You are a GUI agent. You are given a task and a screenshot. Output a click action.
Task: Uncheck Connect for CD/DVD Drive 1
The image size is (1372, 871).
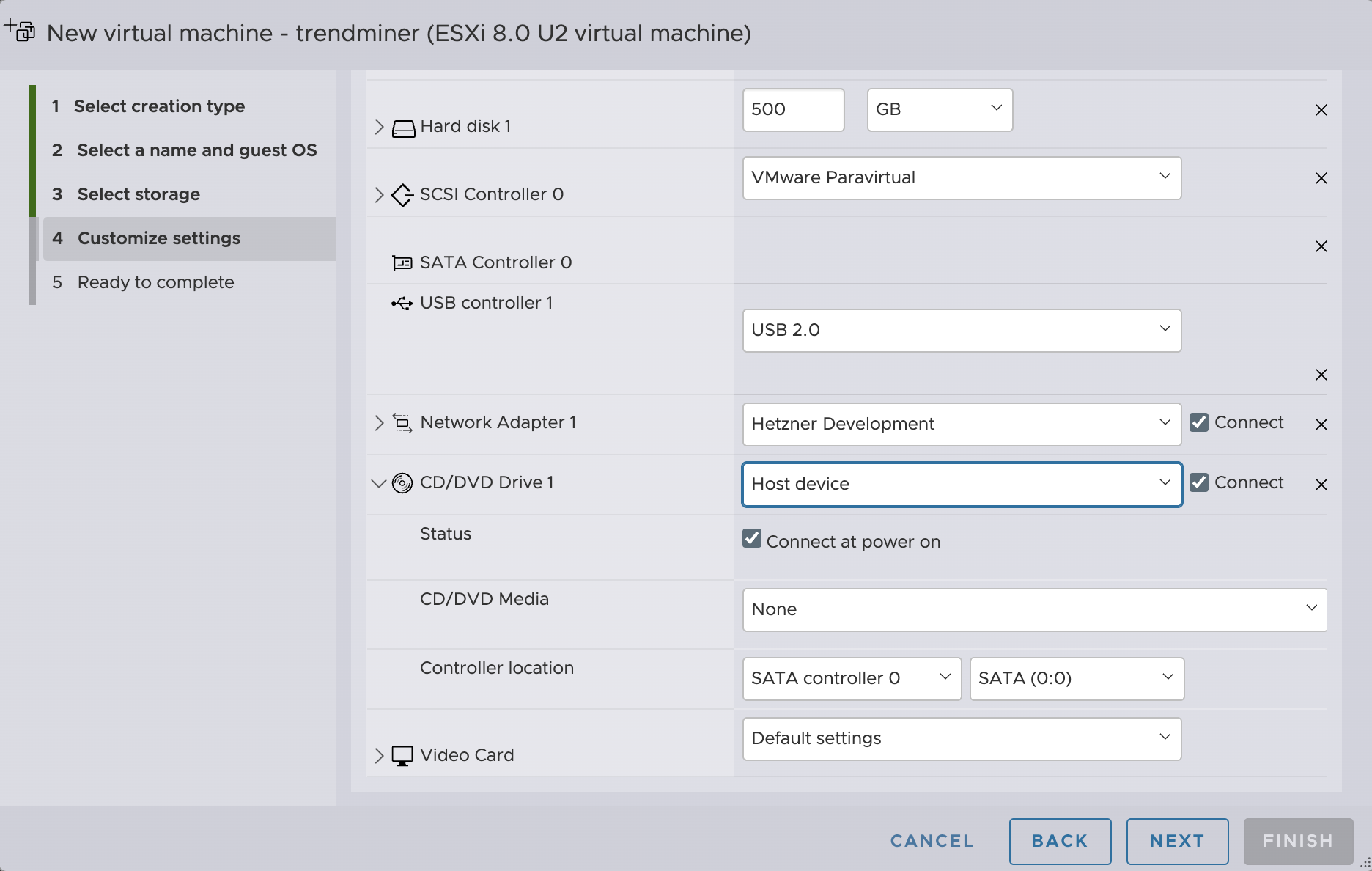pyautogui.click(x=1199, y=482)
